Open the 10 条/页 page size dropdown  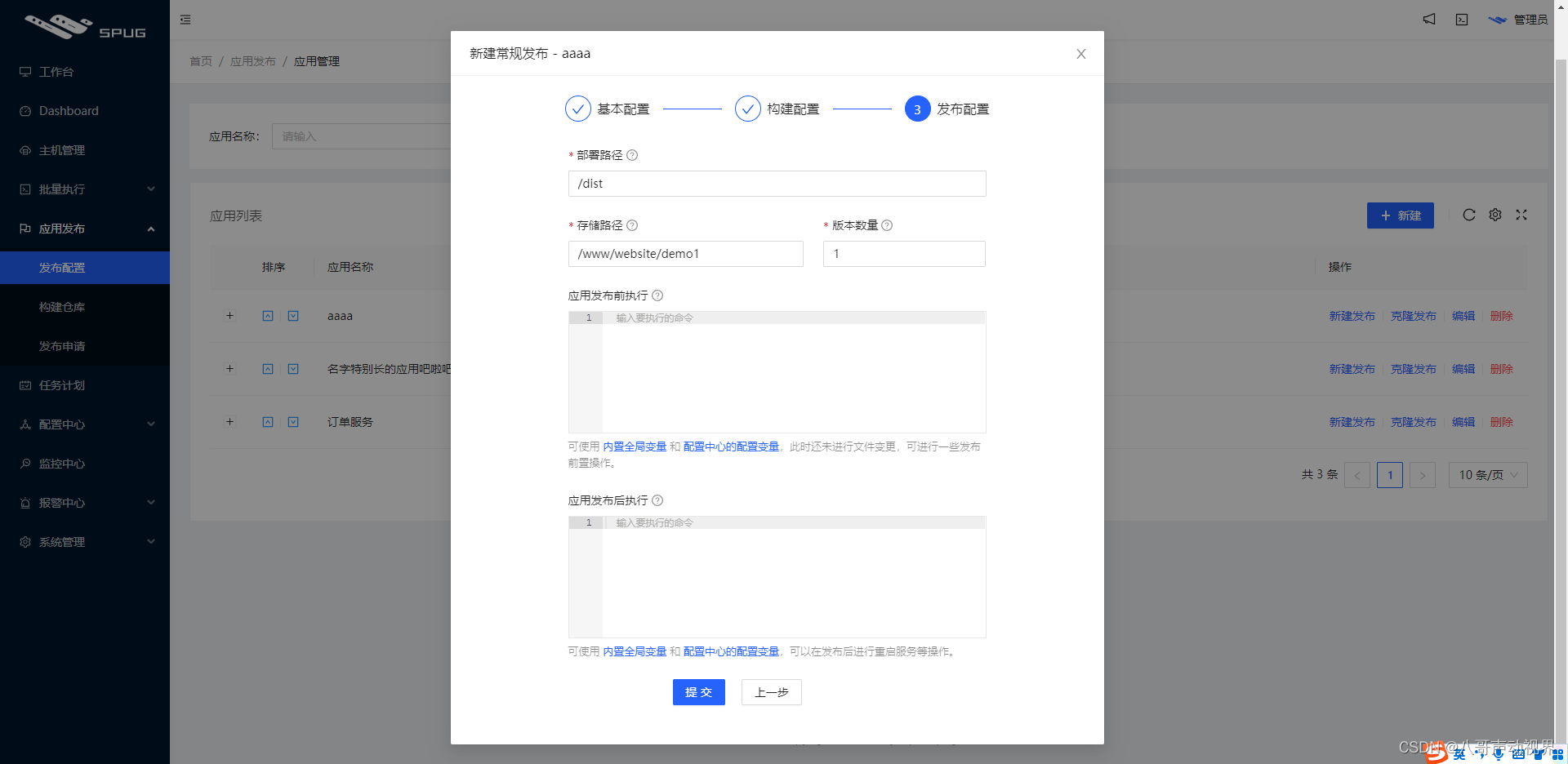point(1488,475)
